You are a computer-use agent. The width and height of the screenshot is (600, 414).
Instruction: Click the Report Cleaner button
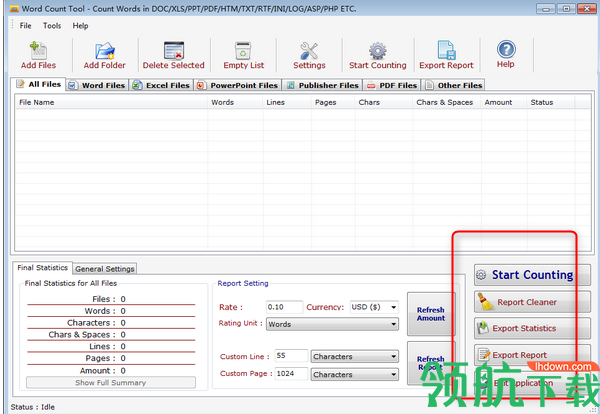tap(532, 302)
